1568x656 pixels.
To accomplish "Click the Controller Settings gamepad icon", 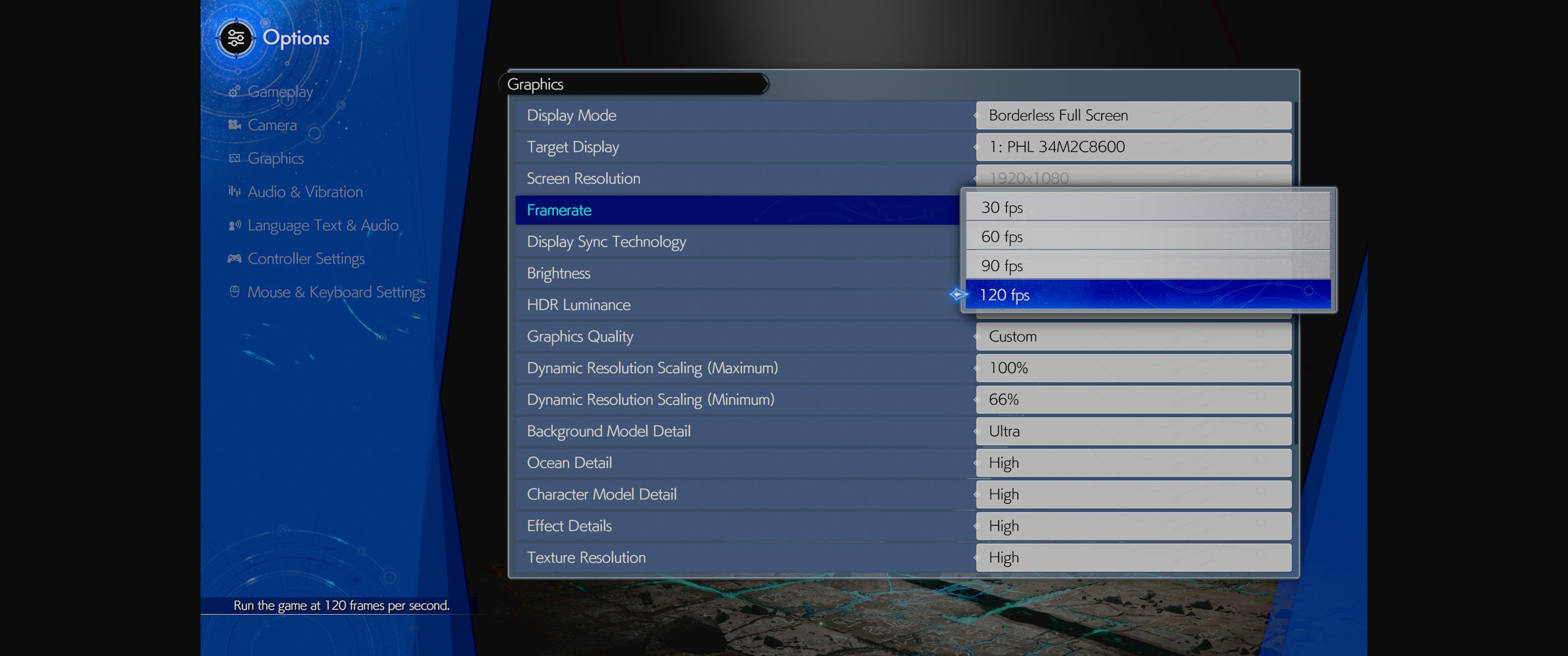I will point(234,259).
